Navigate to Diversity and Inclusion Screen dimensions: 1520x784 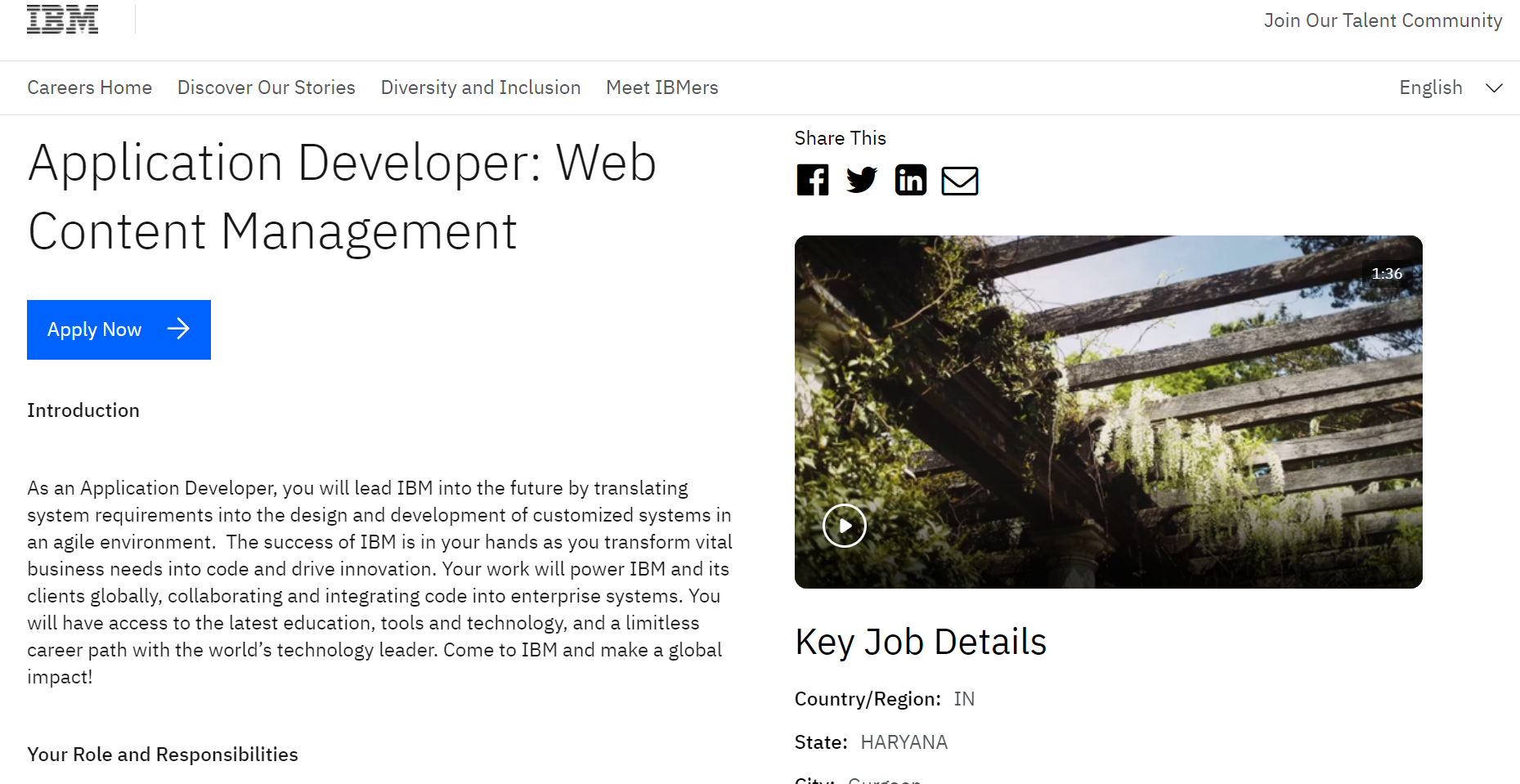click(480, 87)
